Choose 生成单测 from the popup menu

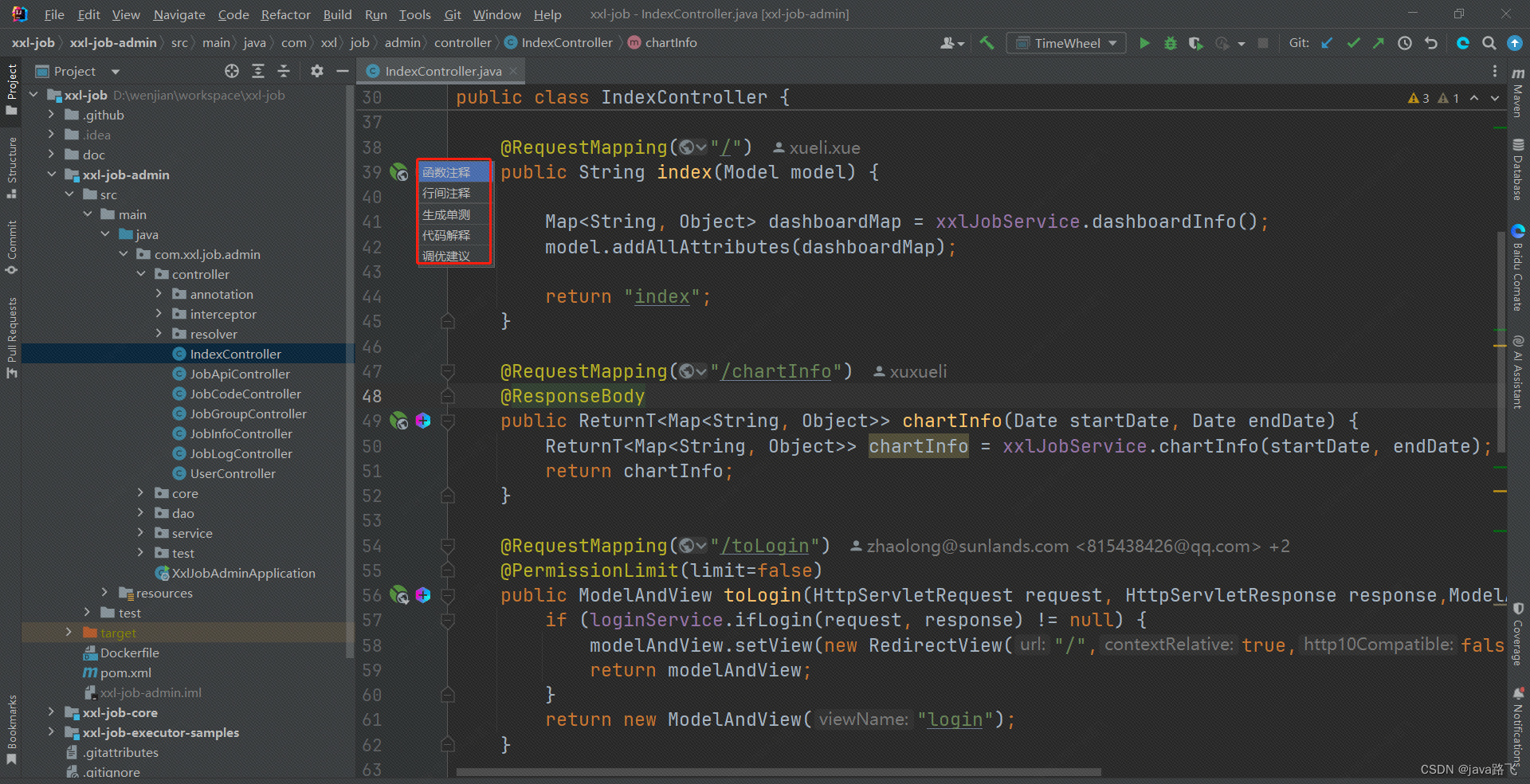(x=454, y=214)
